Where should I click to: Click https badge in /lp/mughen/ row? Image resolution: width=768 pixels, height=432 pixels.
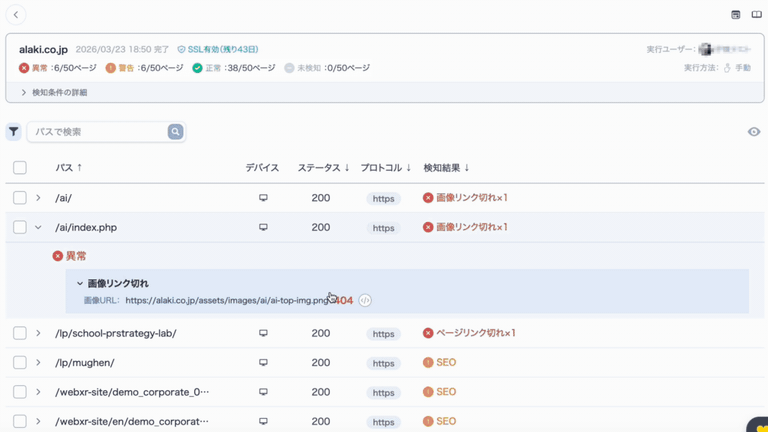click(x=384, y=363)
